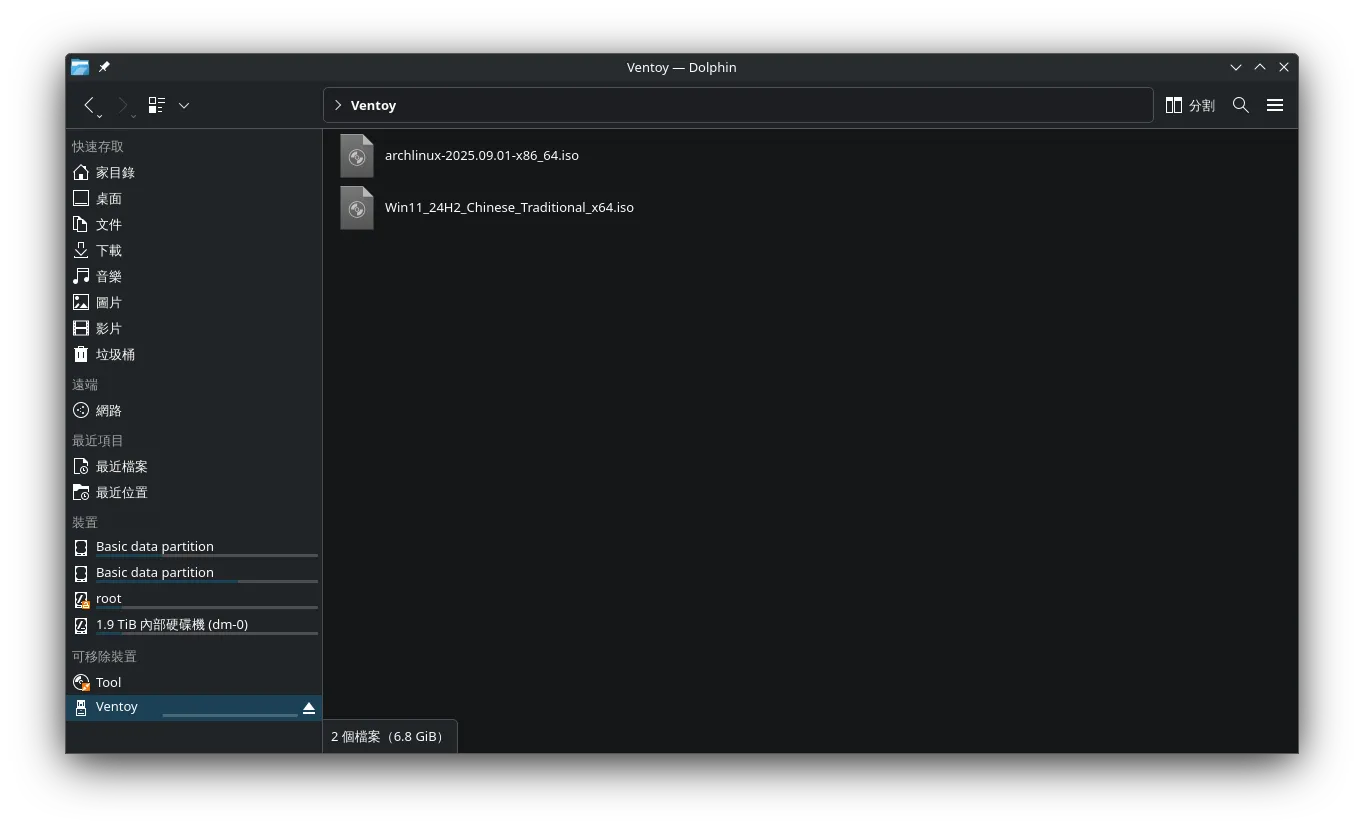The width and height of the screenshot is (1364, 831).
Task: Open 桌面 desktop in sidebar
Action: pos(194,198)
